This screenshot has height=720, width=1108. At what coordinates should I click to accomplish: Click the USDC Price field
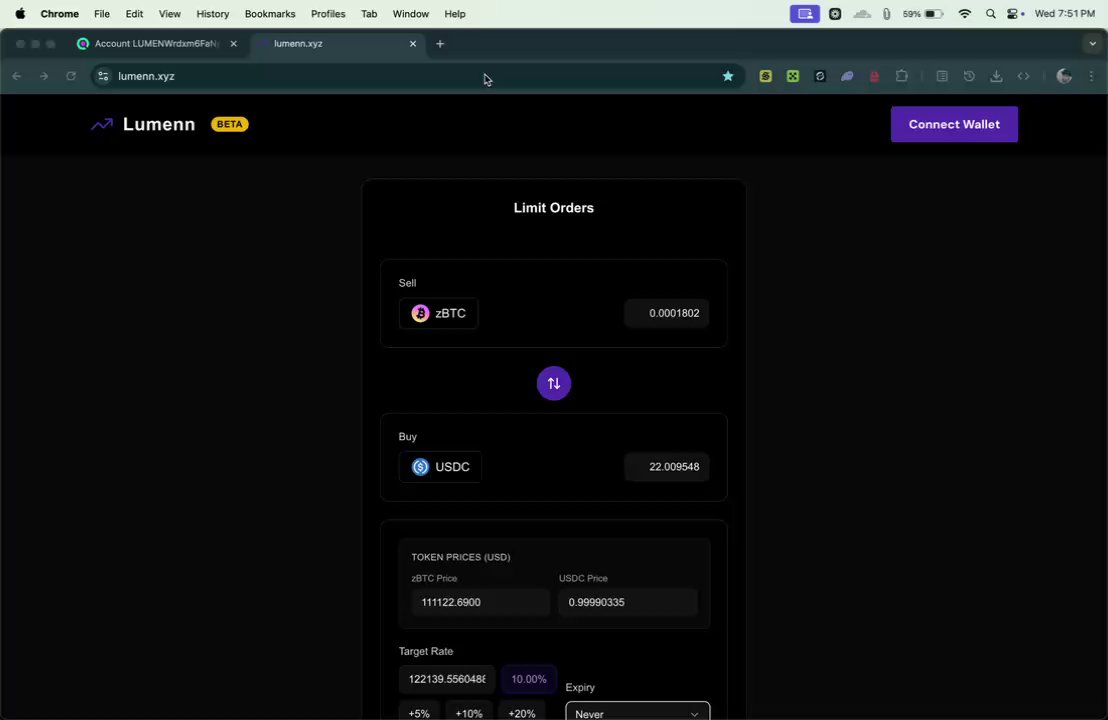pos(627,602)
